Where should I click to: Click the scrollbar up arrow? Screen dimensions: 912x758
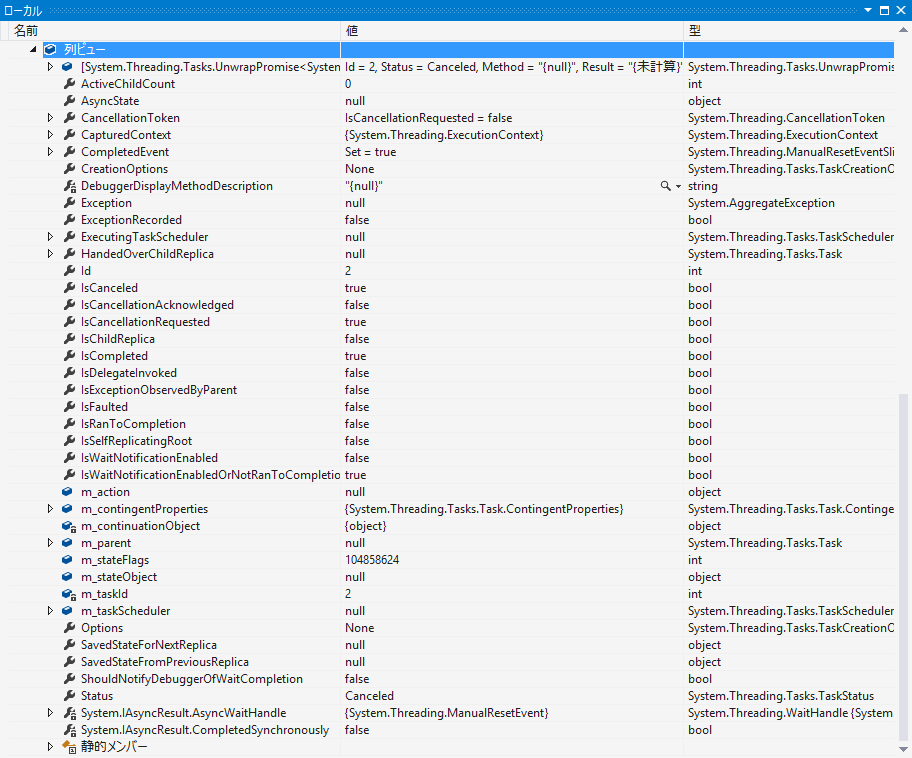click(x=903, y=30)
